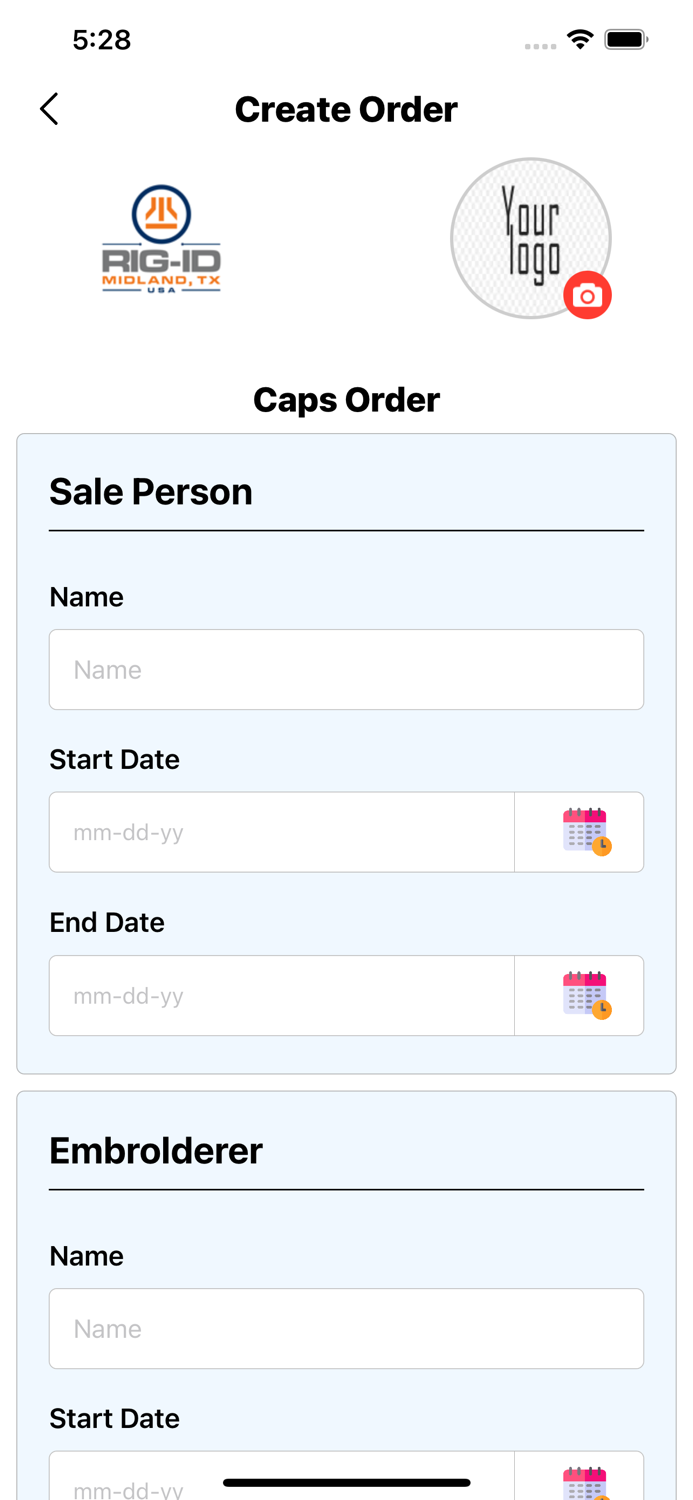Tap the back arrow to leave Create Order

[48, 108]
